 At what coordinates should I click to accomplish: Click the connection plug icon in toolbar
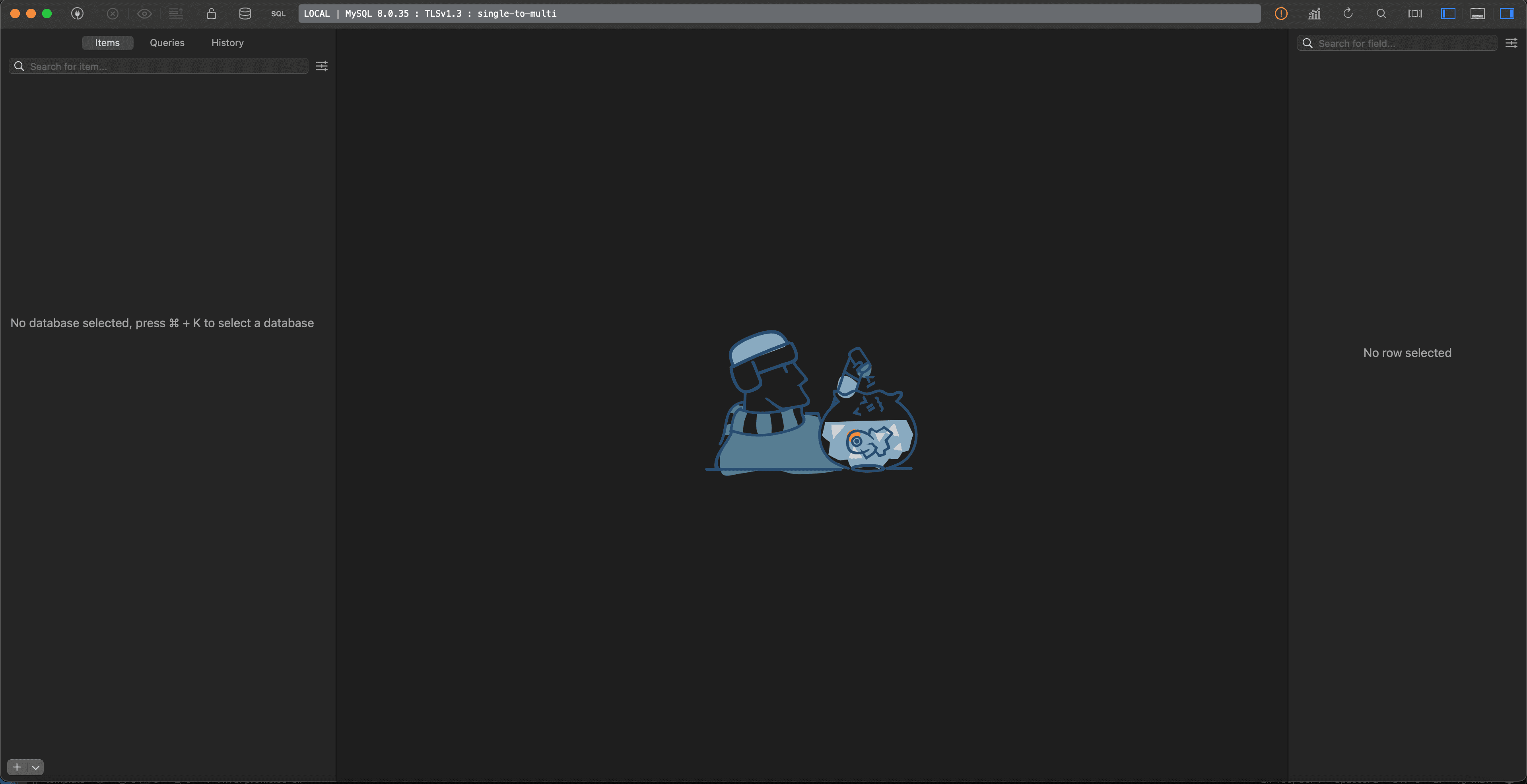[77, 13]
